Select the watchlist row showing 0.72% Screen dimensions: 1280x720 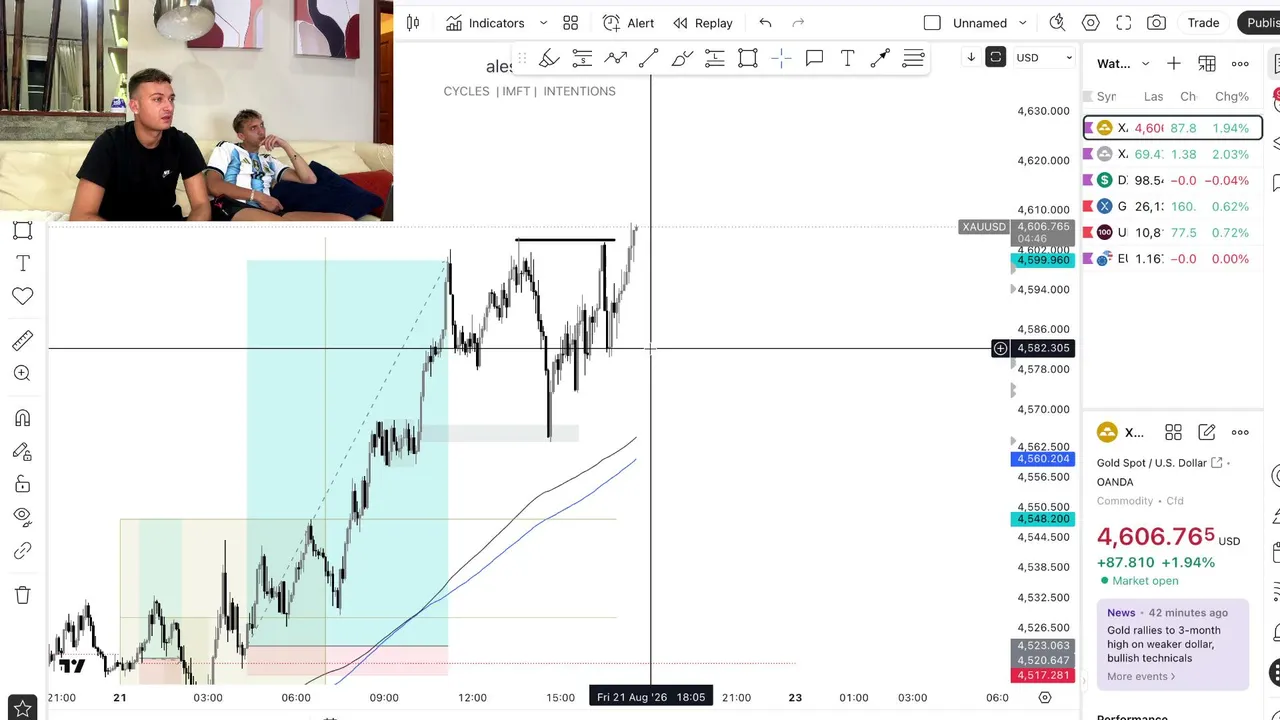coord(1173,232)
